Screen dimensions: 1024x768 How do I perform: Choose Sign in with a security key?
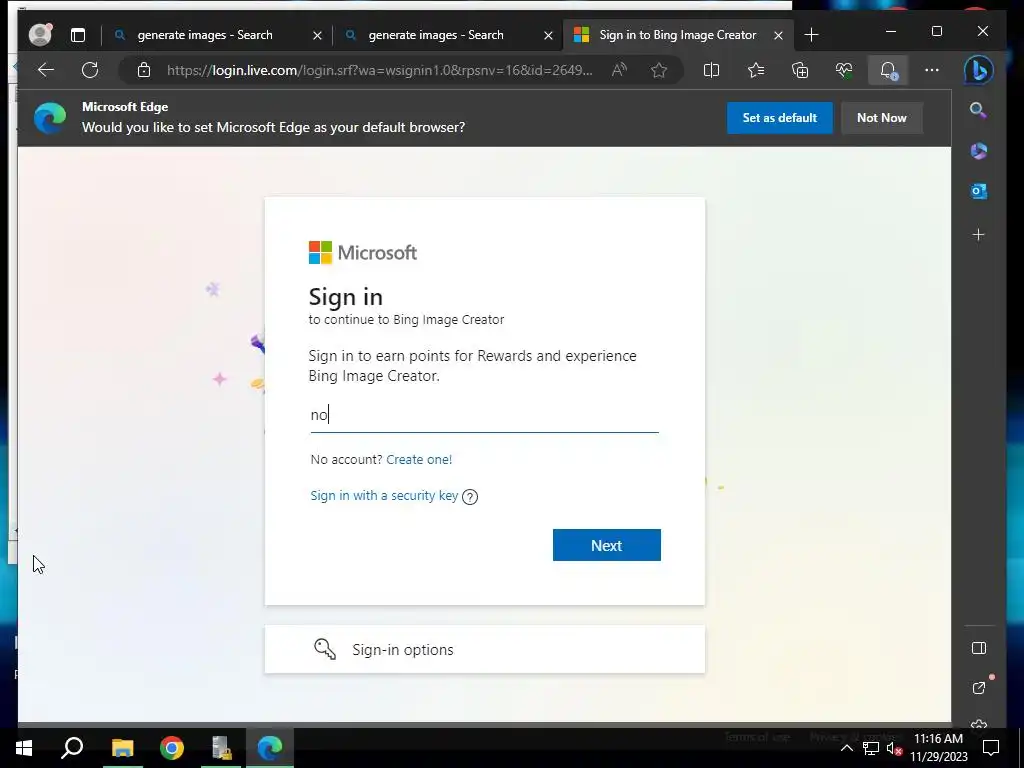(x=384, y=495)
